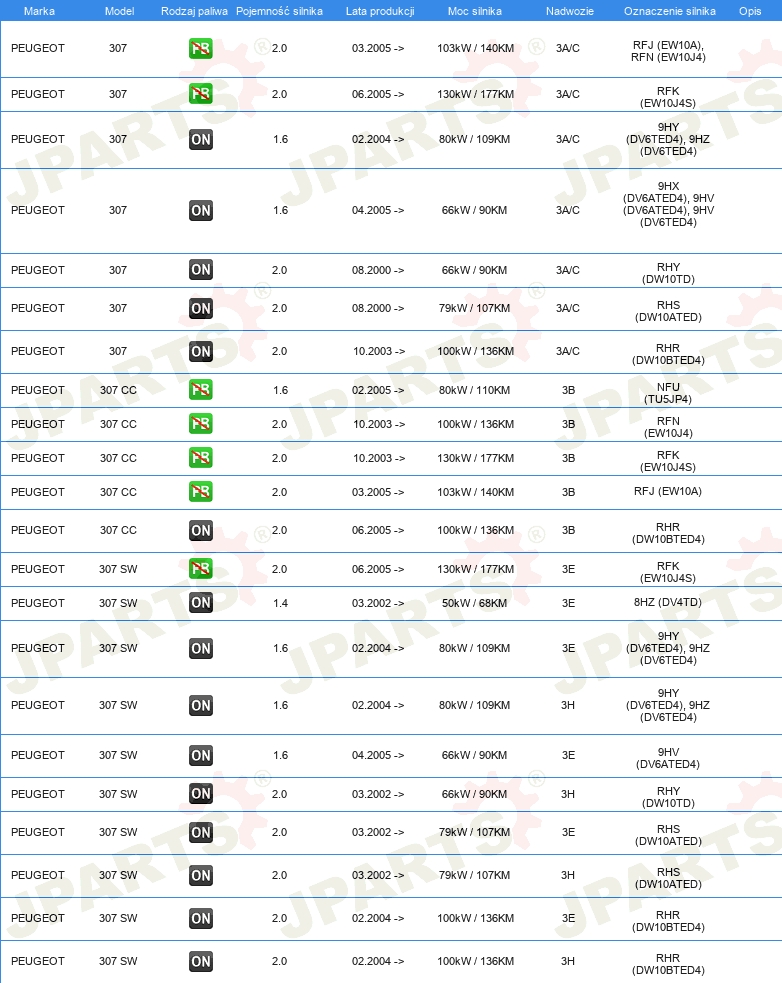Click 3B body code in the NFU row
The width and height of the screenshot is (782, 983).
coord(568,390)
